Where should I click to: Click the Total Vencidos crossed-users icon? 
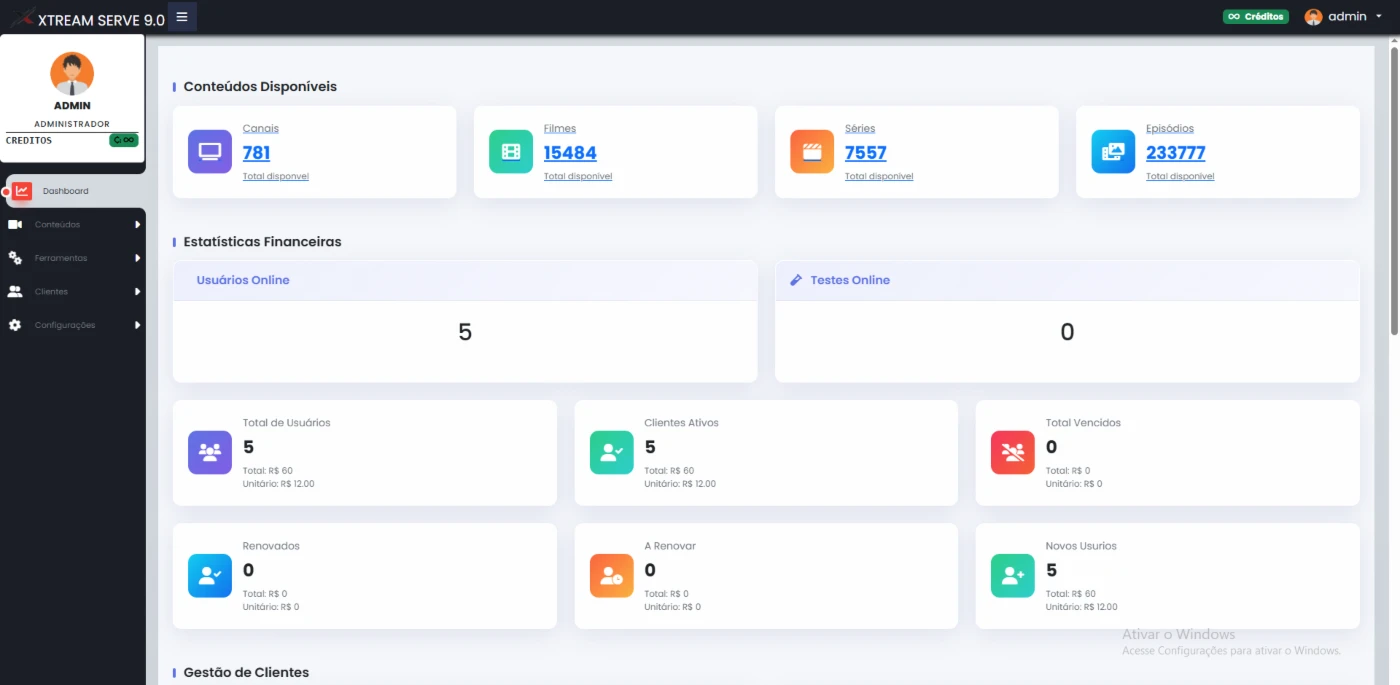[1013, 452]
